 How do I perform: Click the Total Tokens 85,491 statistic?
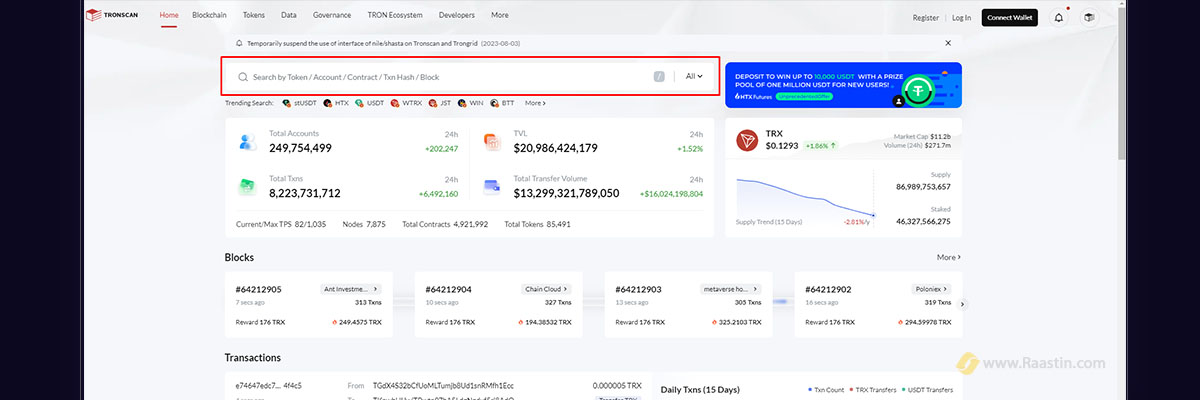(537, 224)
